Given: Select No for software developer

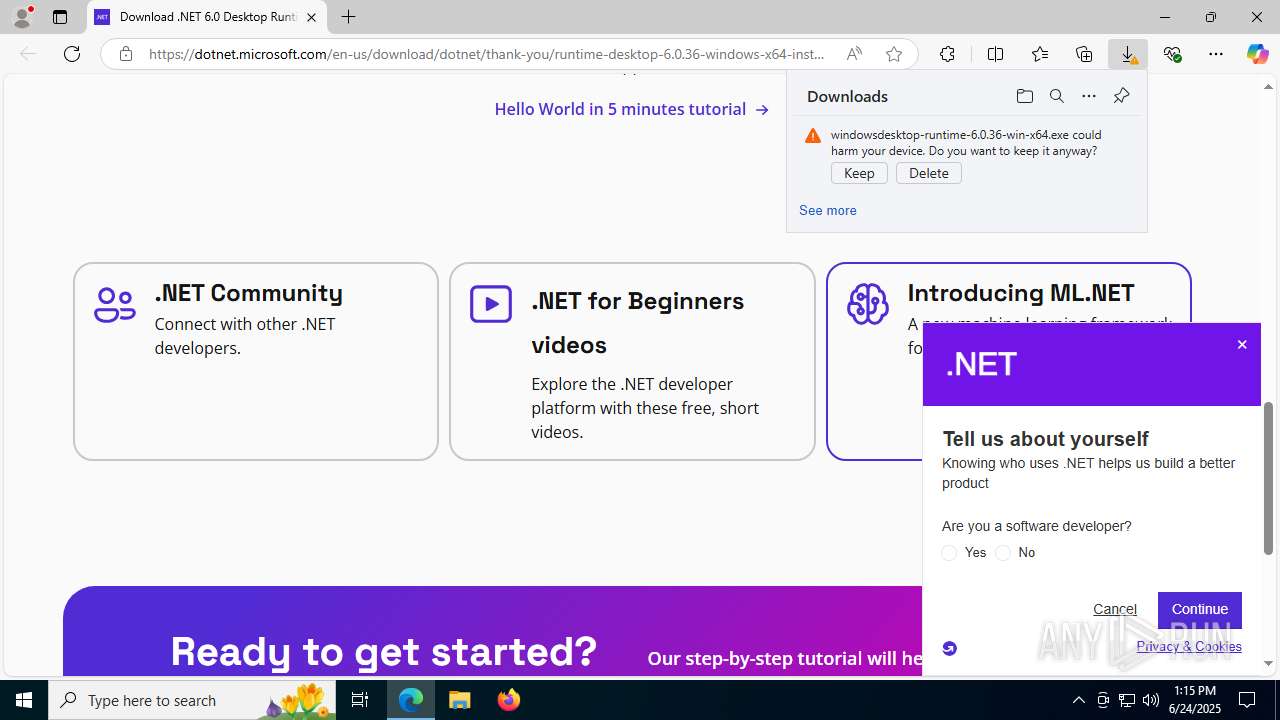Looking at the screenshot, I should pyautogui.click(x=1003, y=553).
